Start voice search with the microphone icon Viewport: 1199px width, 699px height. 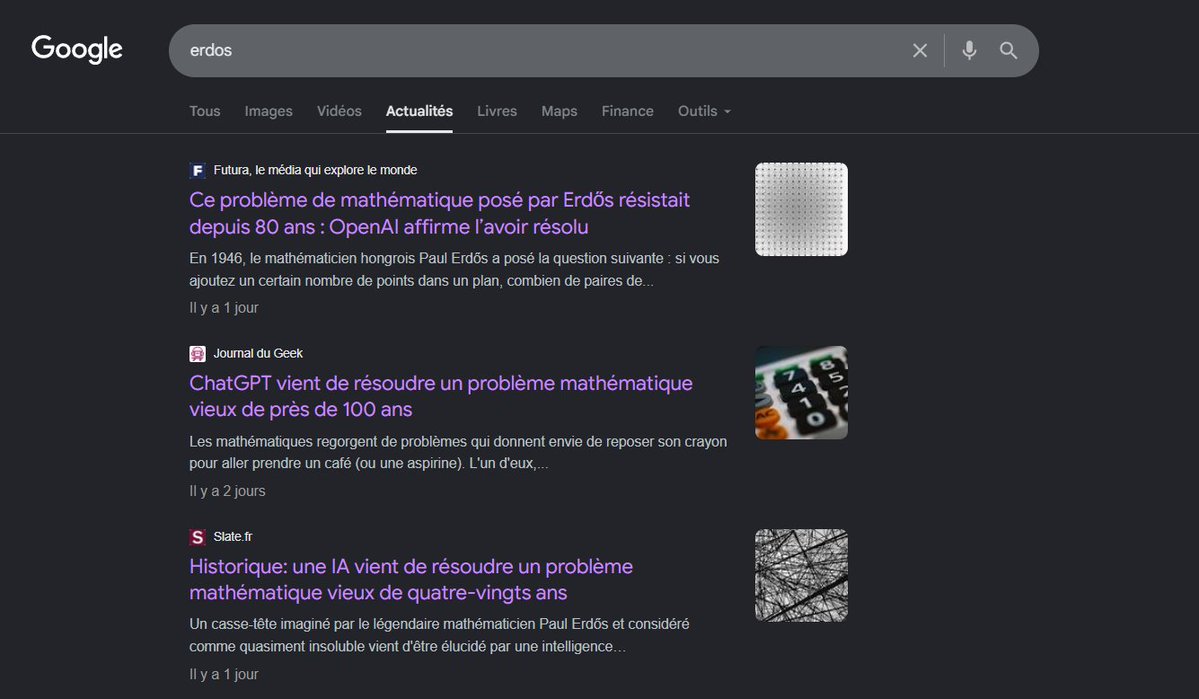click(x=969, y=50)
